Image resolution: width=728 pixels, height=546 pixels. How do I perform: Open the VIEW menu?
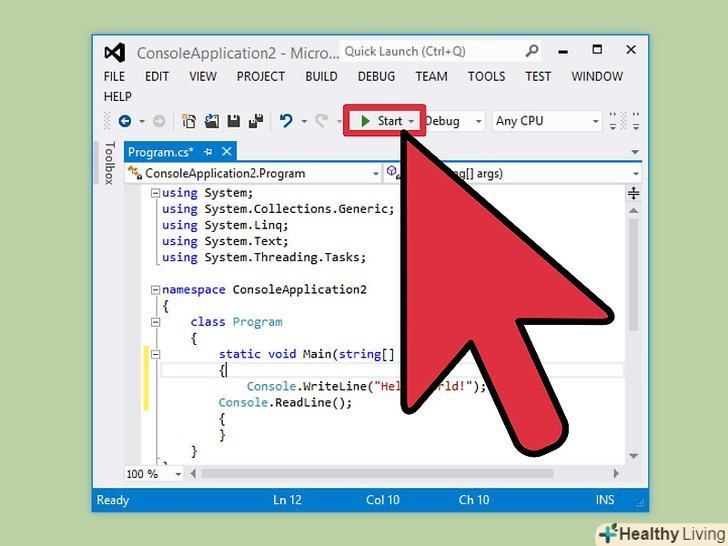(203, 77)
